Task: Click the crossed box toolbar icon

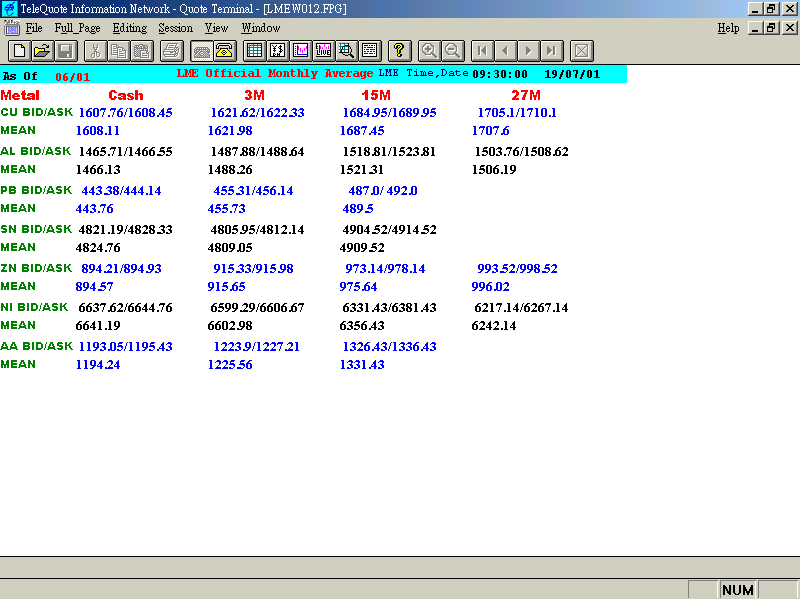Action: (x=582, y=51)
